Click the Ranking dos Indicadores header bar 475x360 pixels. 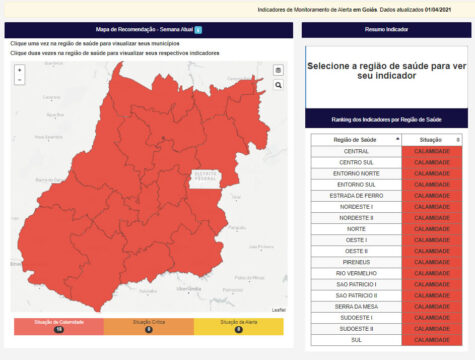point(386,119)
